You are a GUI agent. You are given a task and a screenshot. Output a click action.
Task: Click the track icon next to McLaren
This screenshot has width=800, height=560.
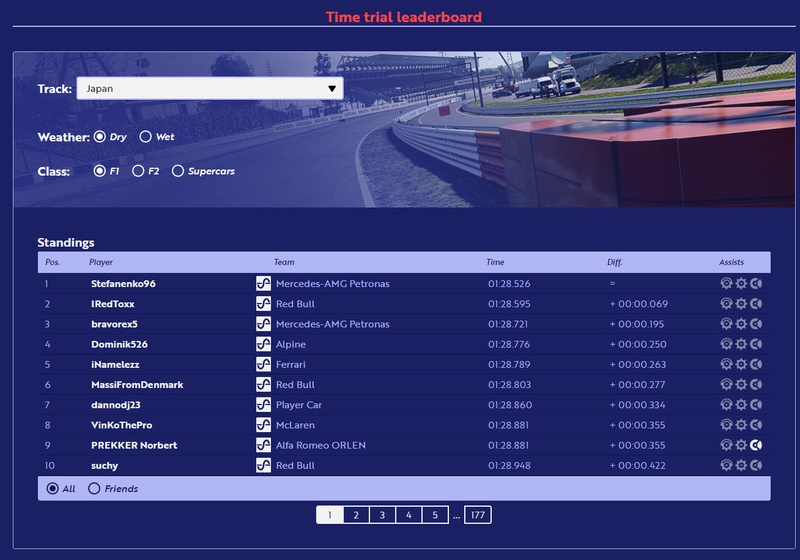tap(263, 425)
